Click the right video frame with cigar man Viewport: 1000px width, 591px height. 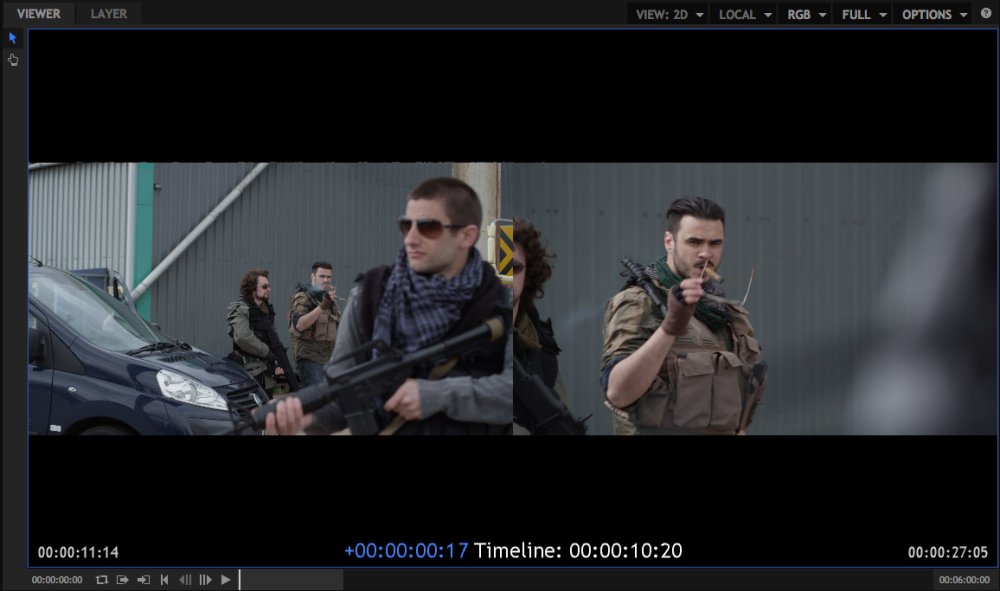754,298
